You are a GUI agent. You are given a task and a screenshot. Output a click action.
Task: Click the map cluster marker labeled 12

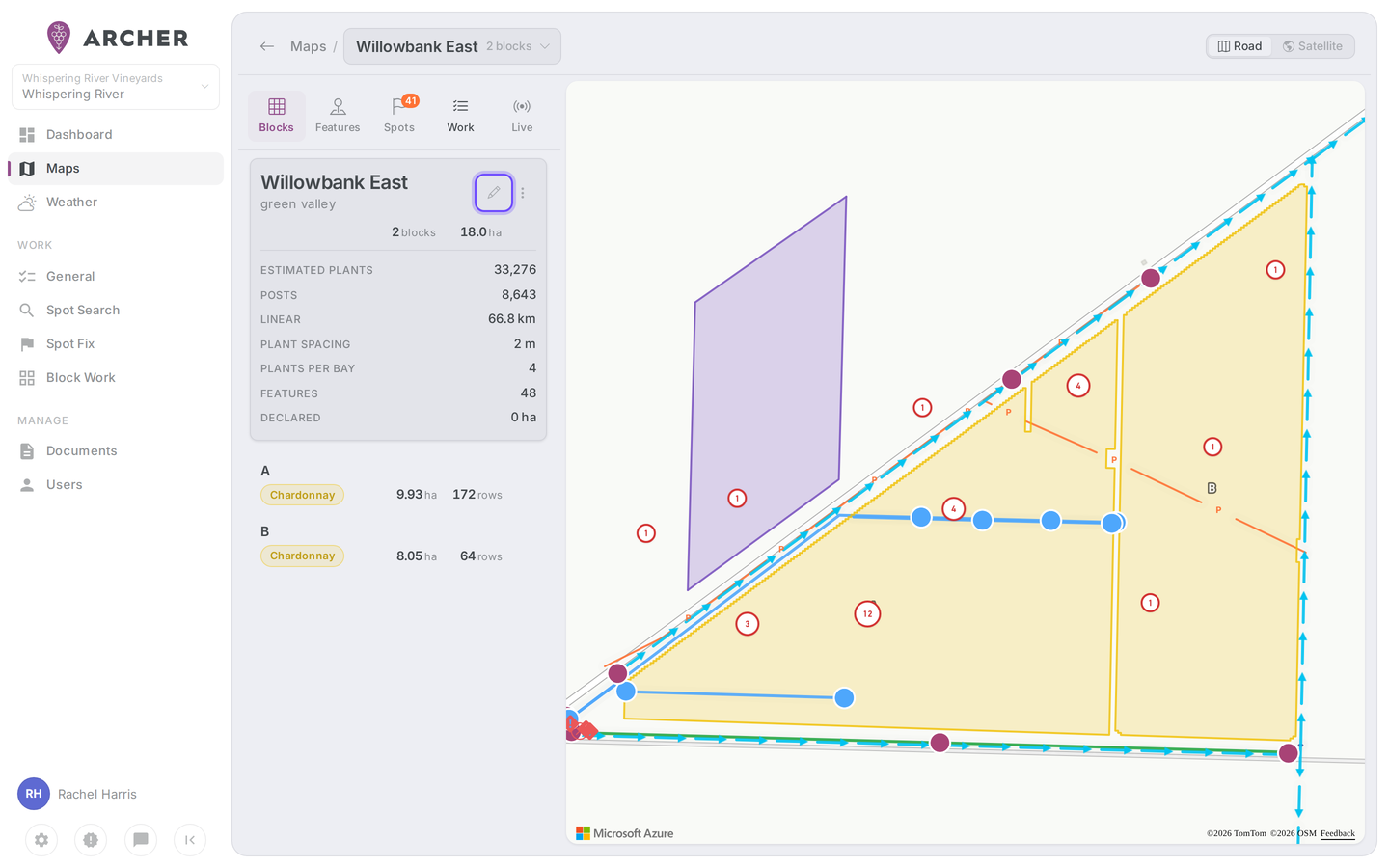[x=867, y=613]
